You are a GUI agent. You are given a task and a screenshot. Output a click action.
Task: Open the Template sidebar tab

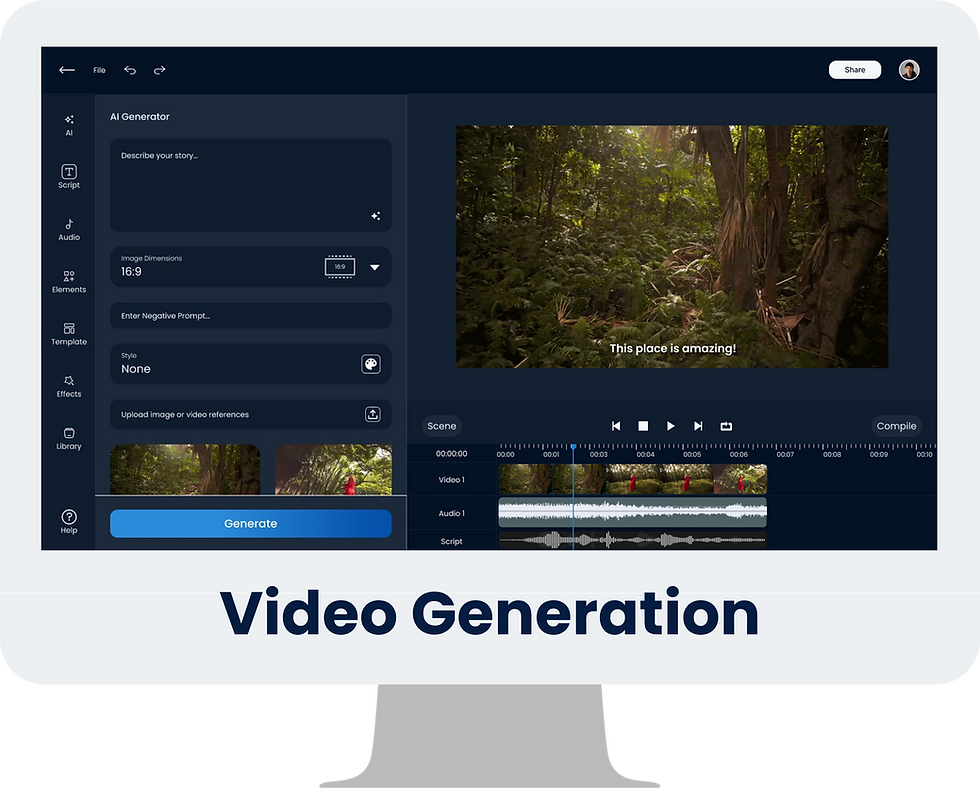(x=69, y=334)
